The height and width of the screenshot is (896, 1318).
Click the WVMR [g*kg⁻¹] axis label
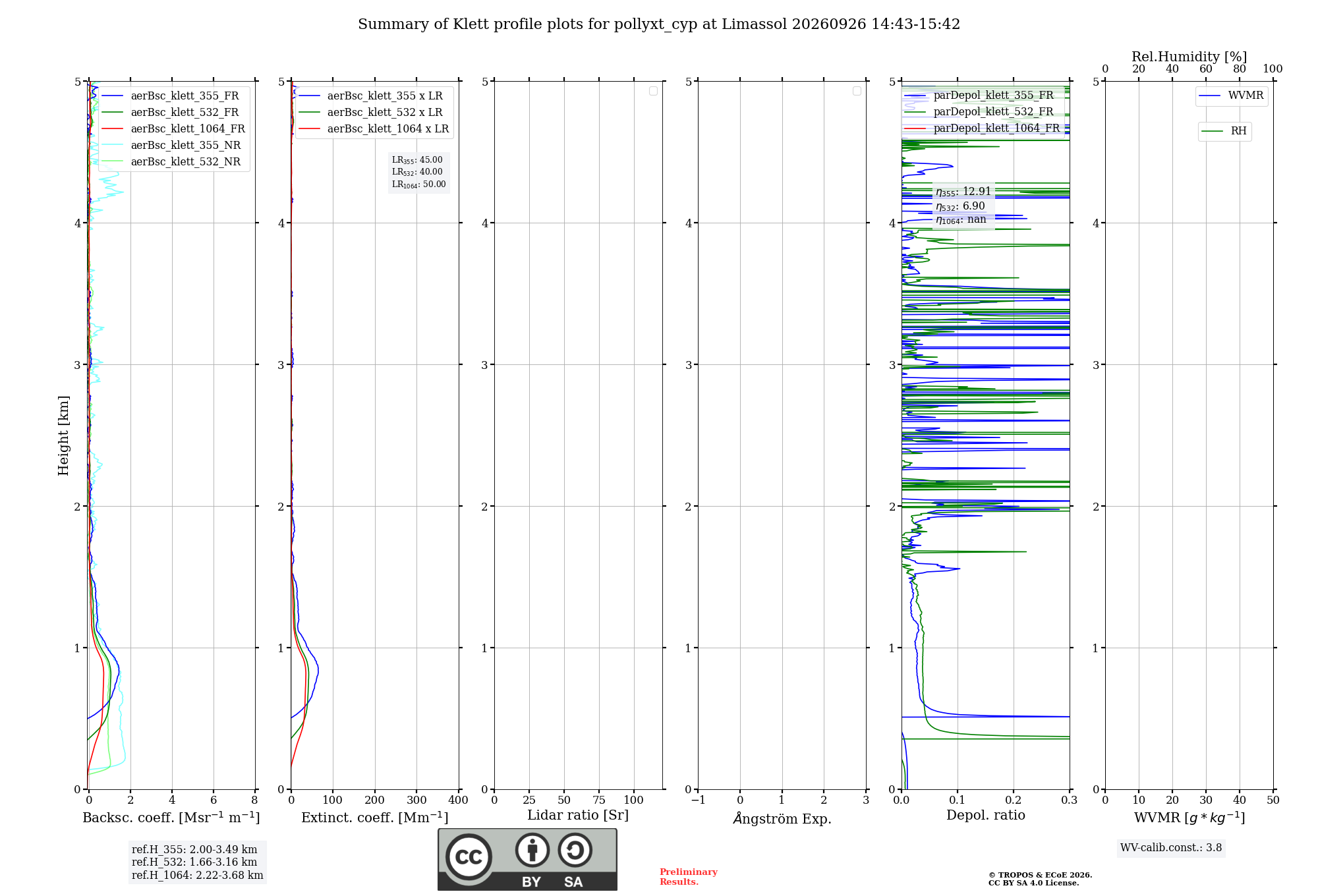[x=1189, y=818]
